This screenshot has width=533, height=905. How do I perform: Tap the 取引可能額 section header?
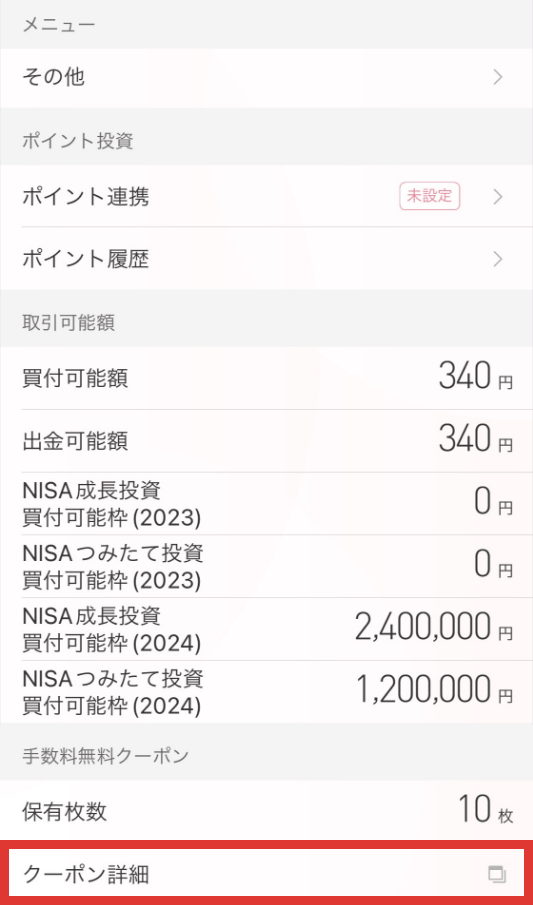click(69, 323)
